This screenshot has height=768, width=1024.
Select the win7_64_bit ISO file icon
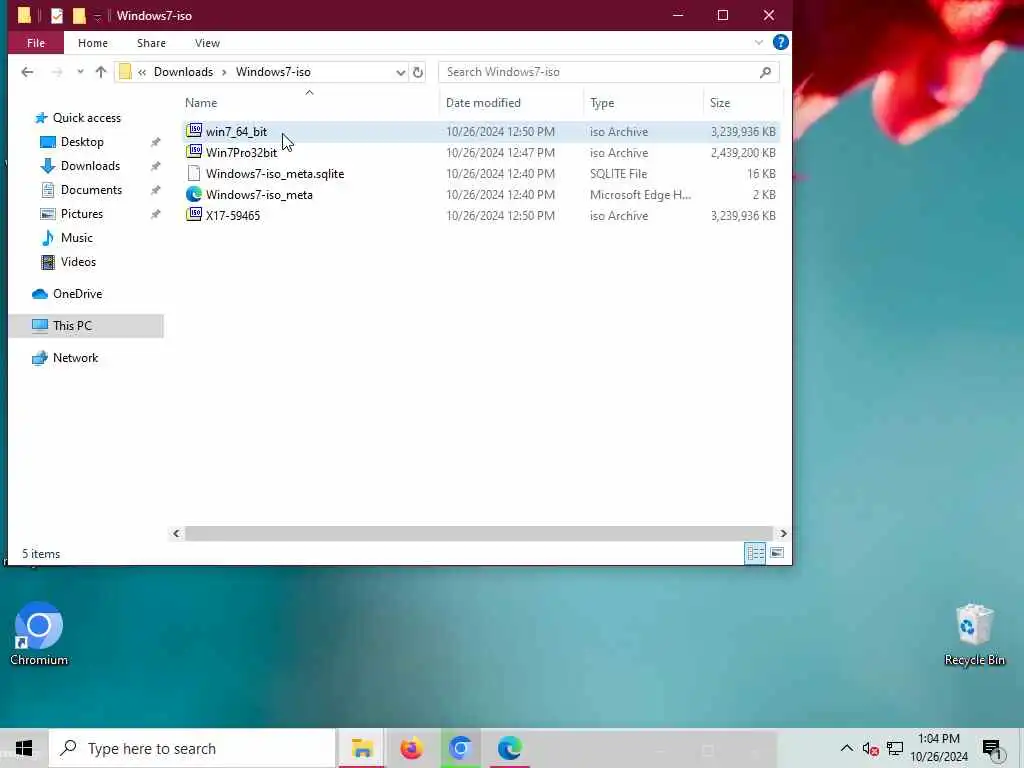[194, 131]
